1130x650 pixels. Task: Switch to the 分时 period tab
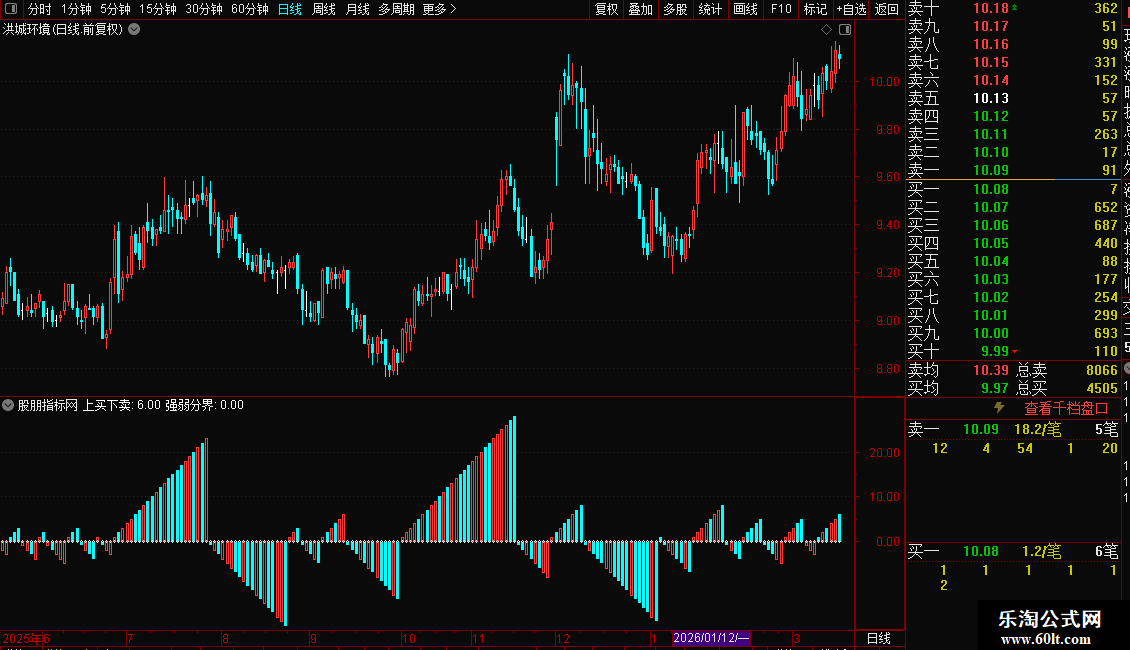click(40, 9)
